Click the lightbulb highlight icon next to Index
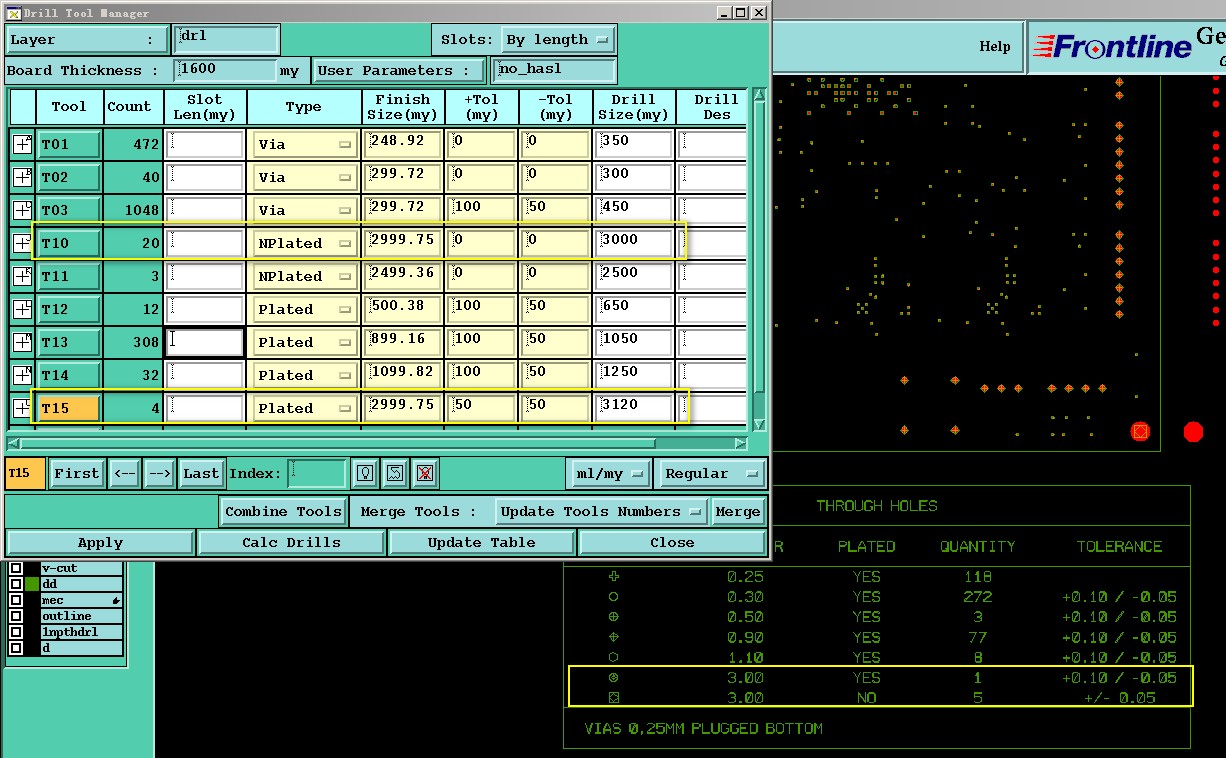The image size is (1226, 758). tap(365, 473)
